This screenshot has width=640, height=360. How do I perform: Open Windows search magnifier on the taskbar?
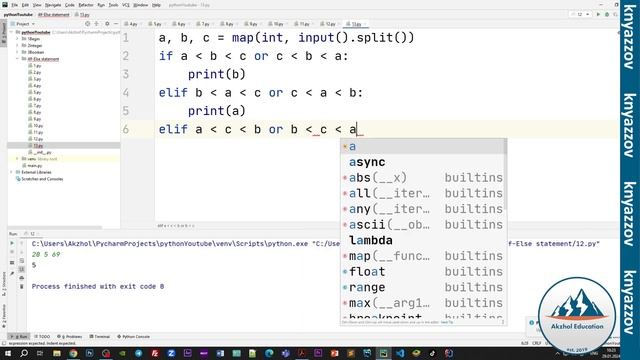coord(24,353)
